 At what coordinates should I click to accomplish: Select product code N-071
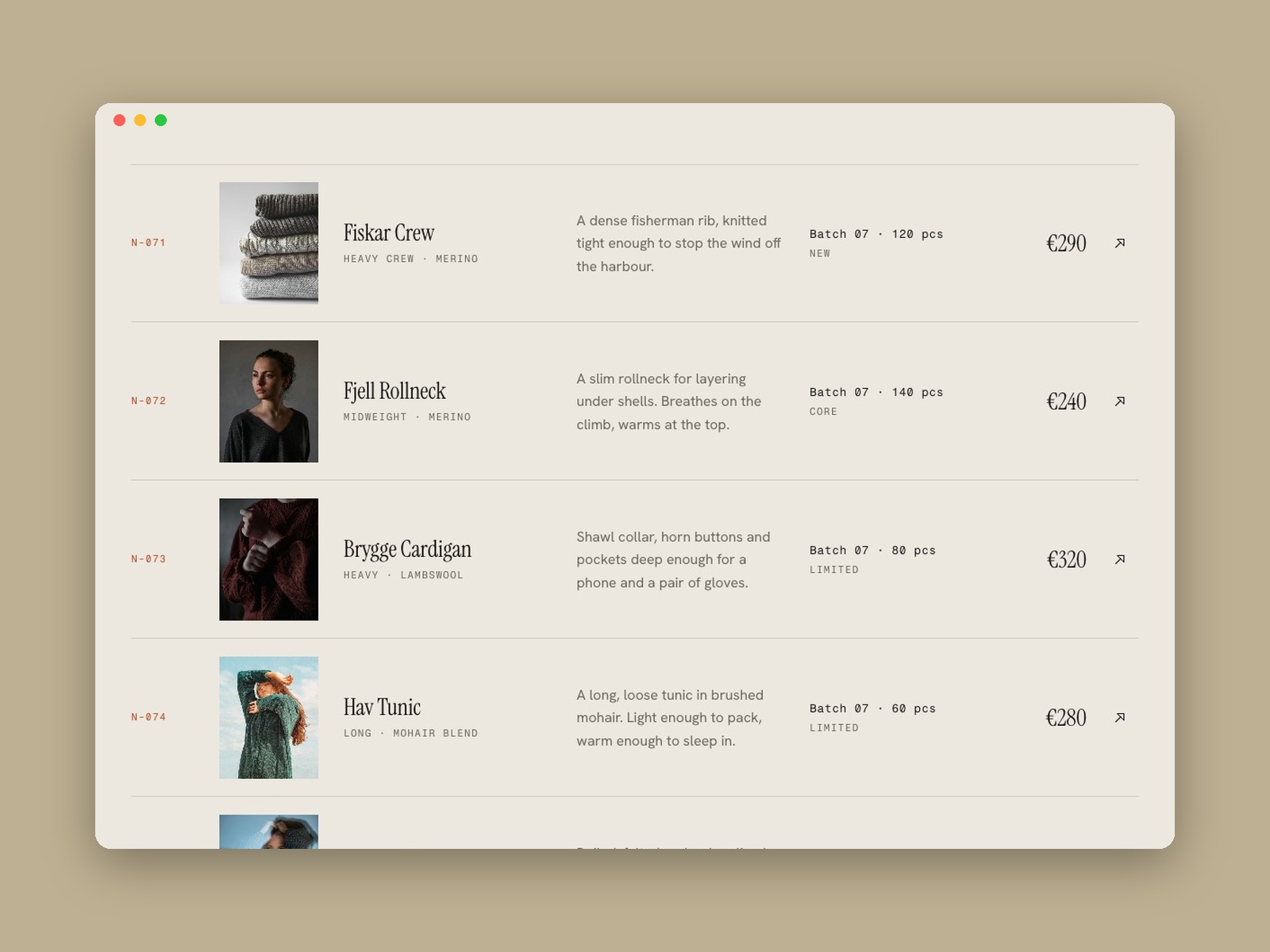click(x=148, y=243)
